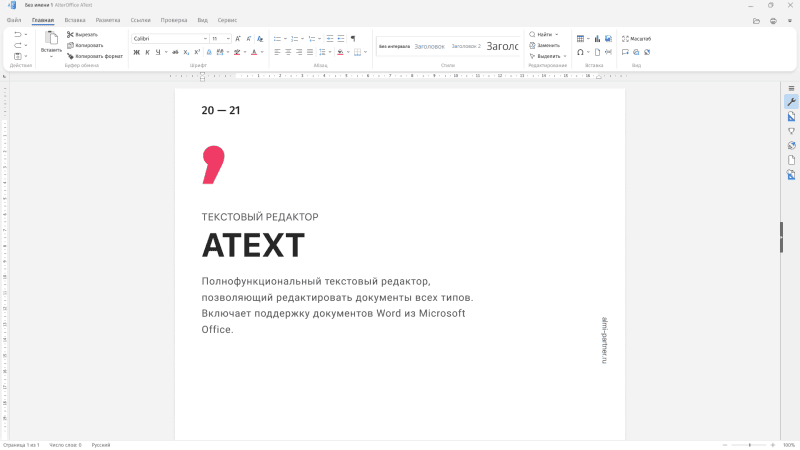
Task: Apply font color red A
Action: click(254, 52)
